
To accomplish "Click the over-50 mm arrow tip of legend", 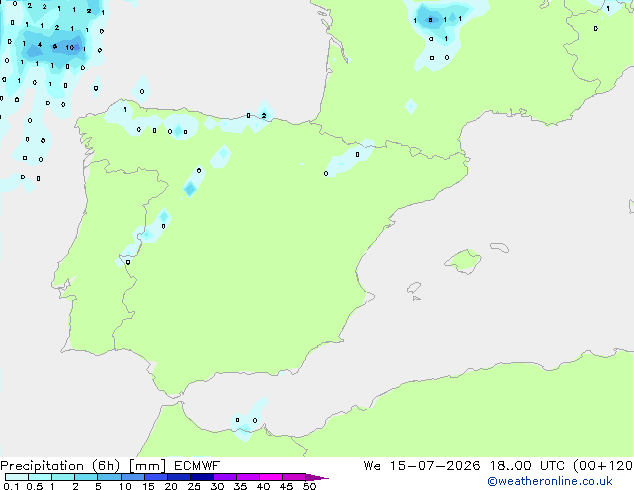I will click(x=317, y=477).
